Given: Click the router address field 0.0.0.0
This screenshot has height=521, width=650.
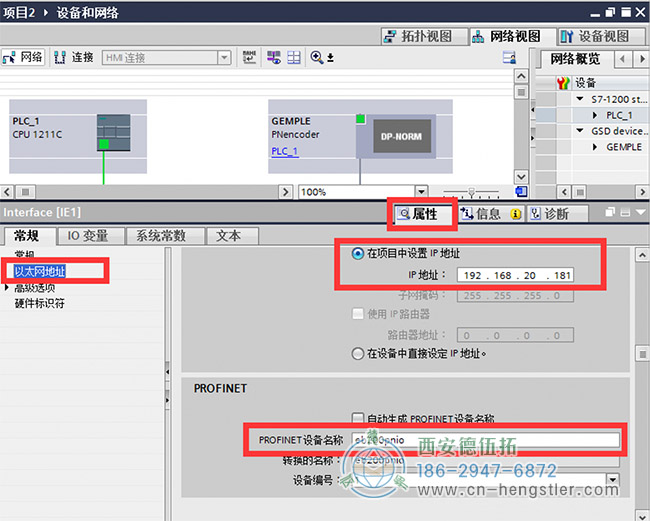Looking at the screenshot, I should [x=515, y=335].
